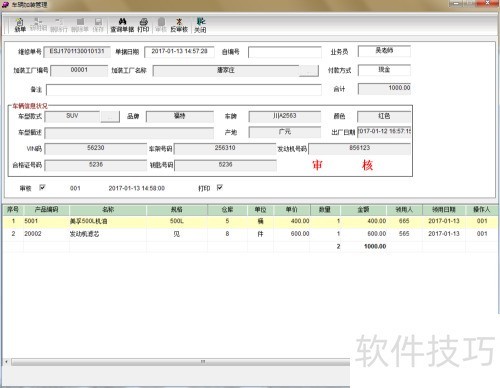Click the 车牌 plate field 川A2563

[x=285, y=116]
